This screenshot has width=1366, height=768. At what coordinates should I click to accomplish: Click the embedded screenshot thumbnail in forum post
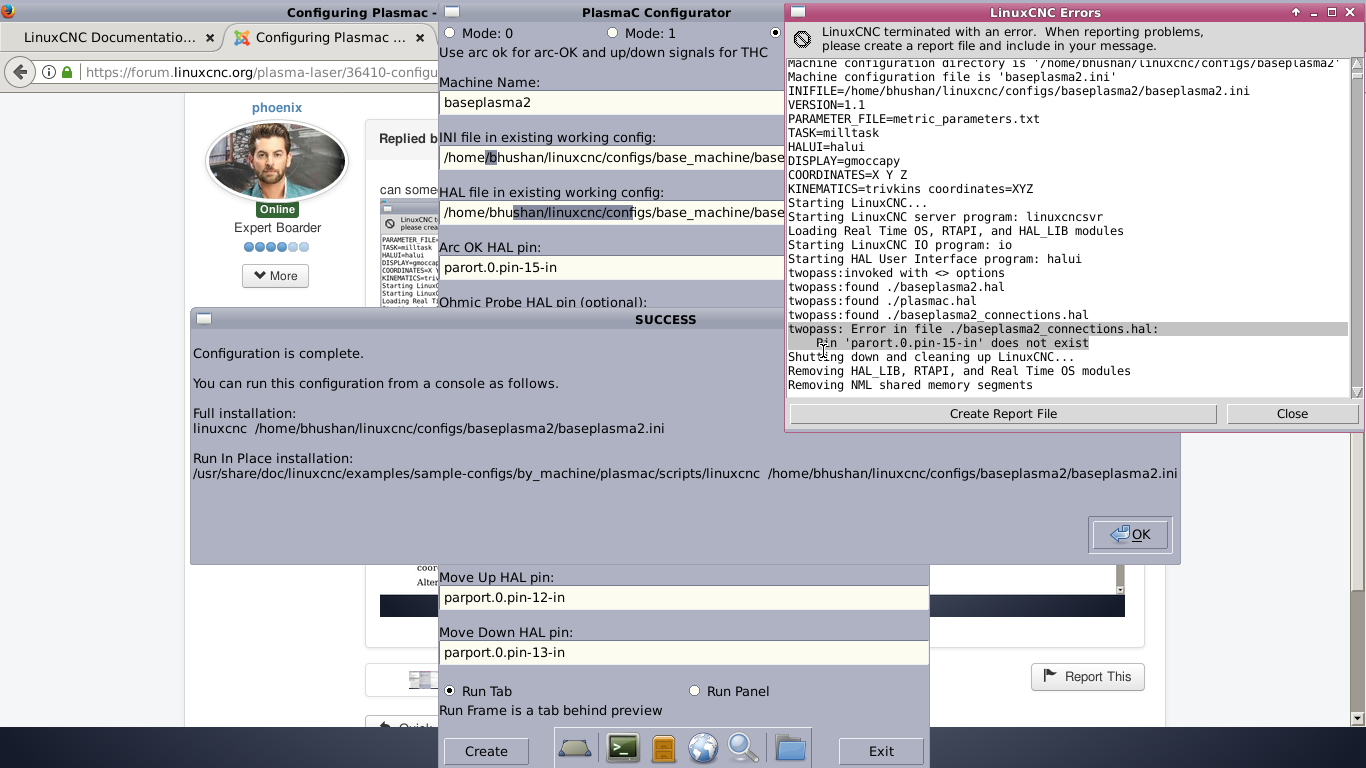409,253
